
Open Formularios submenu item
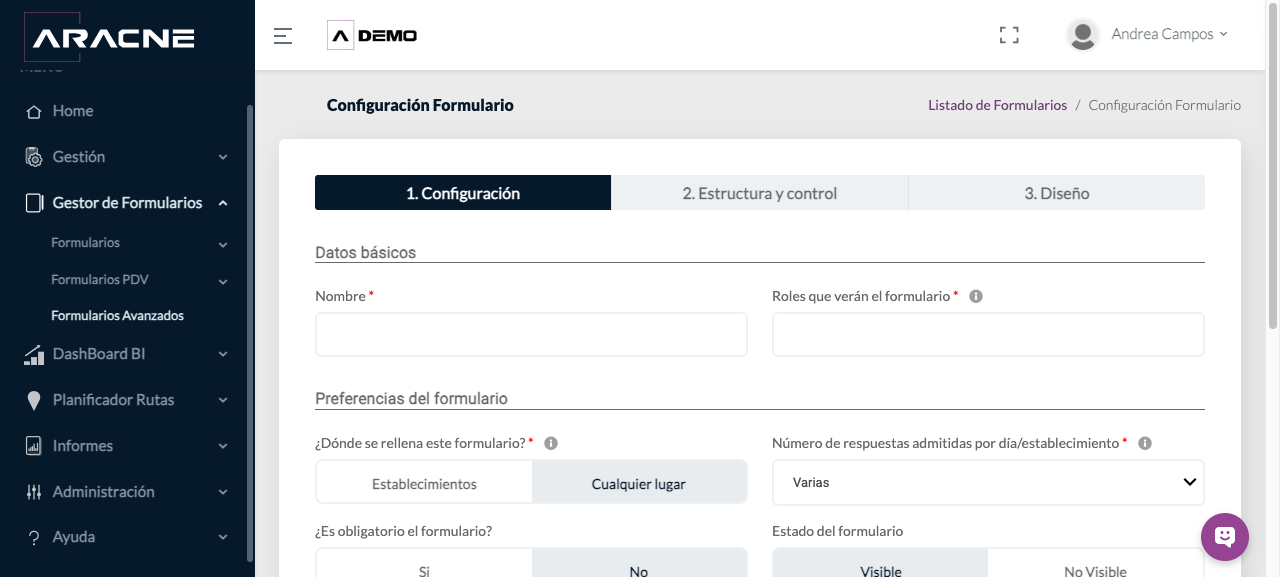pyautogui.click(x=85, y=243)
